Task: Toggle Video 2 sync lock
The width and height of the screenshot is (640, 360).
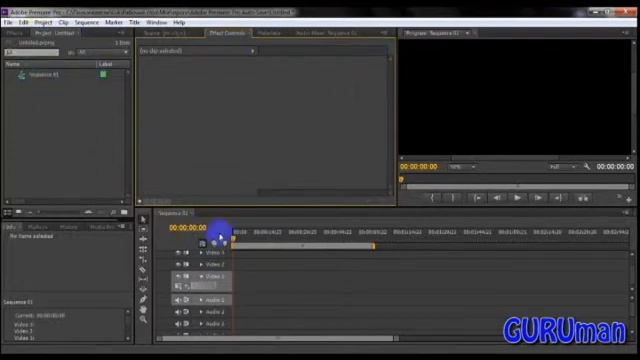Action: point(186,264)
